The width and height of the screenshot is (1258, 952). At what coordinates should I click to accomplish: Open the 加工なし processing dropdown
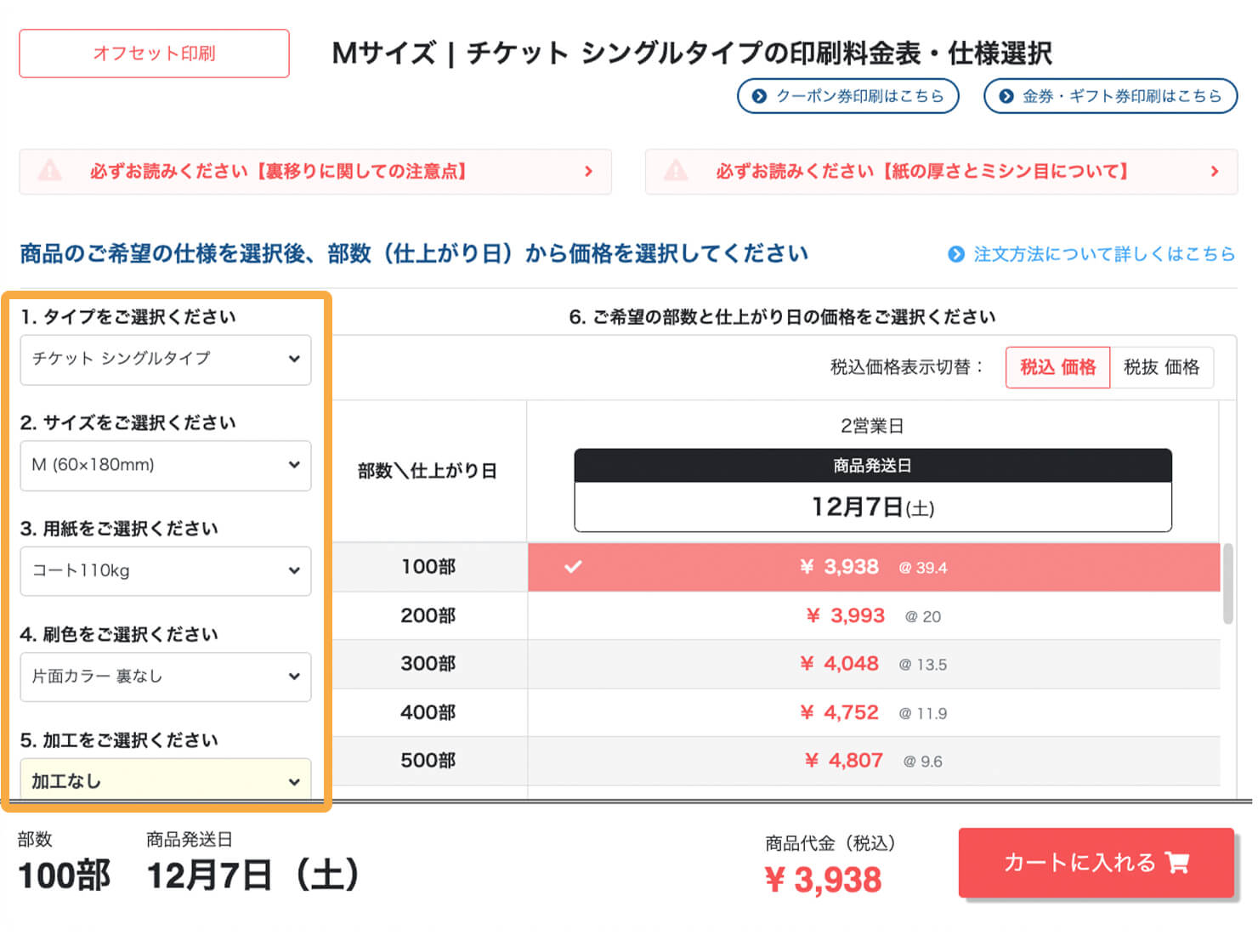click(165, 780)
